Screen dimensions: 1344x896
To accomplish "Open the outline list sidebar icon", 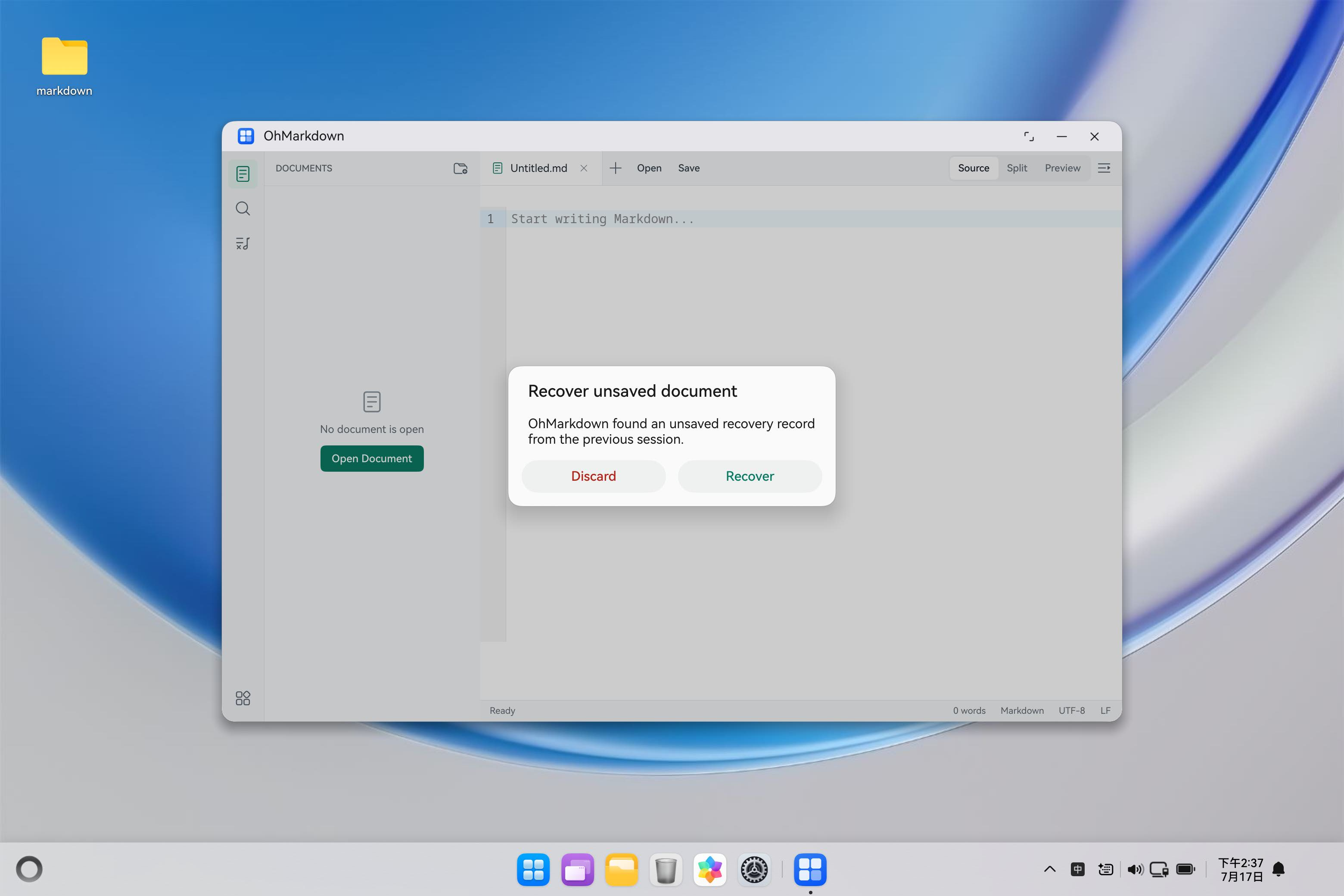I will tap(243, 243).
